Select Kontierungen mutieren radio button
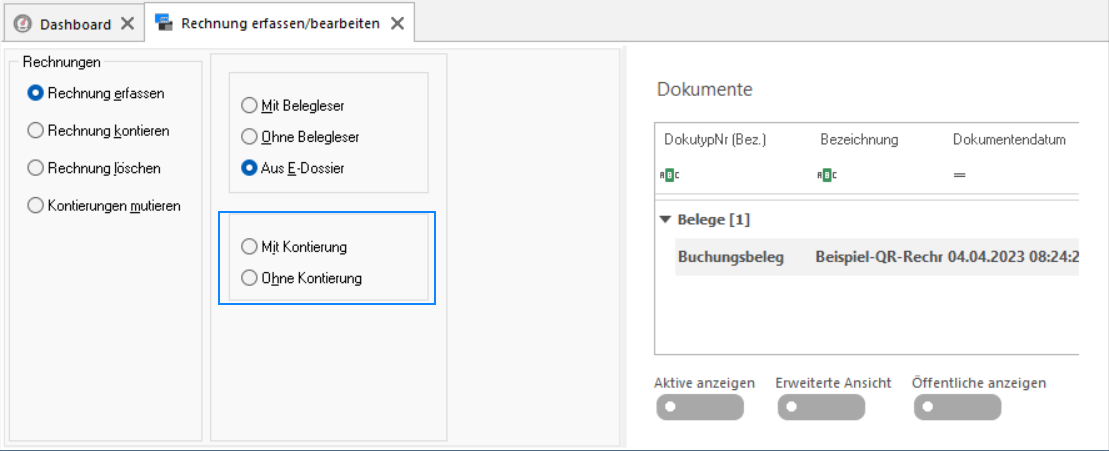This screenshot has height=451, width=1109. click(x=103, y=206)
